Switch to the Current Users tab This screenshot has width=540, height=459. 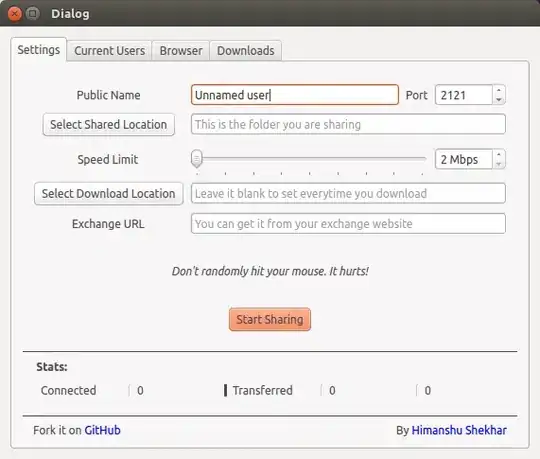(x=110, y=51)
